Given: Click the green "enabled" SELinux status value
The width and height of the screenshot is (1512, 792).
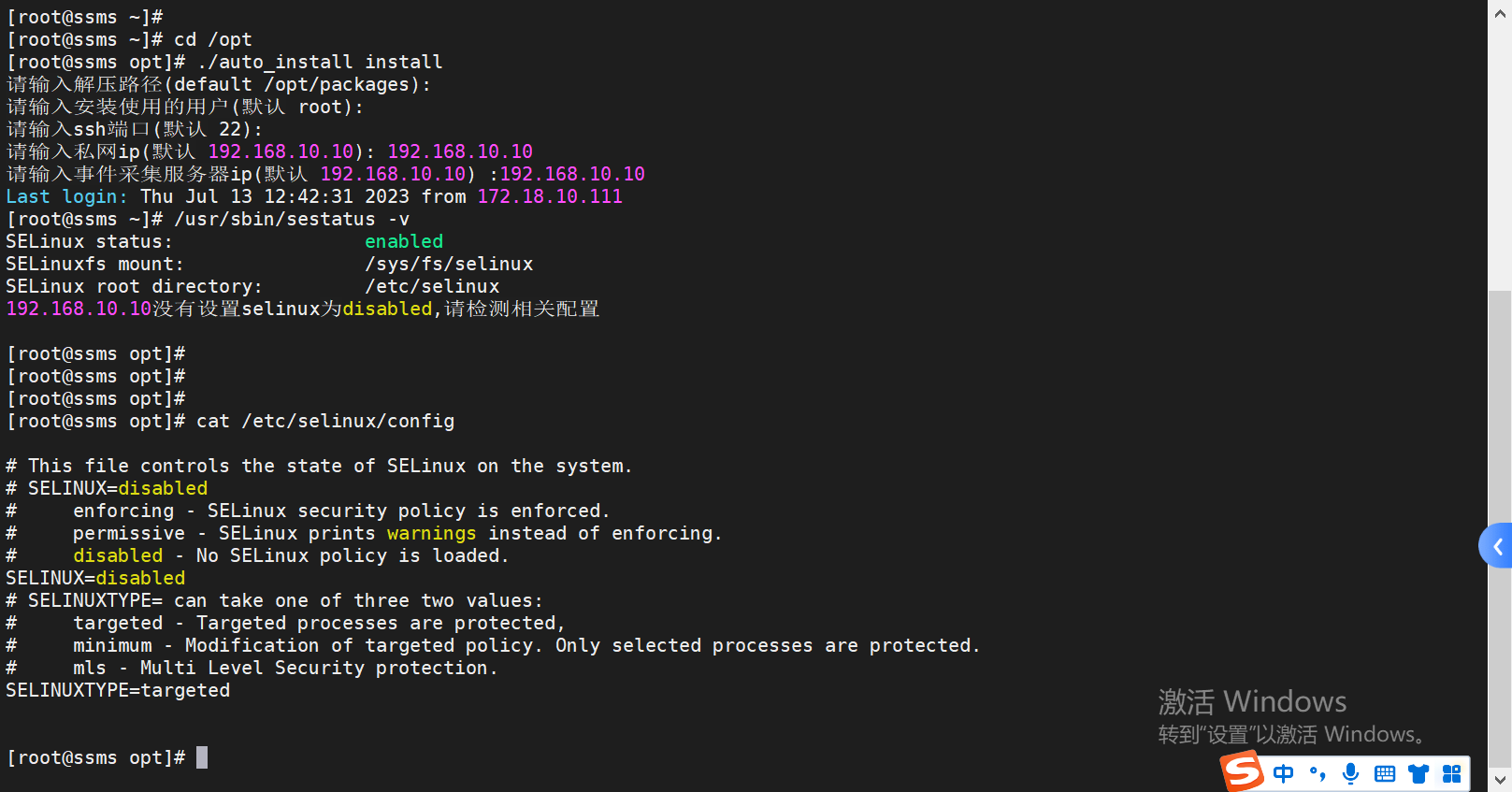Looking at the screenshot, I should coord(404,242).
